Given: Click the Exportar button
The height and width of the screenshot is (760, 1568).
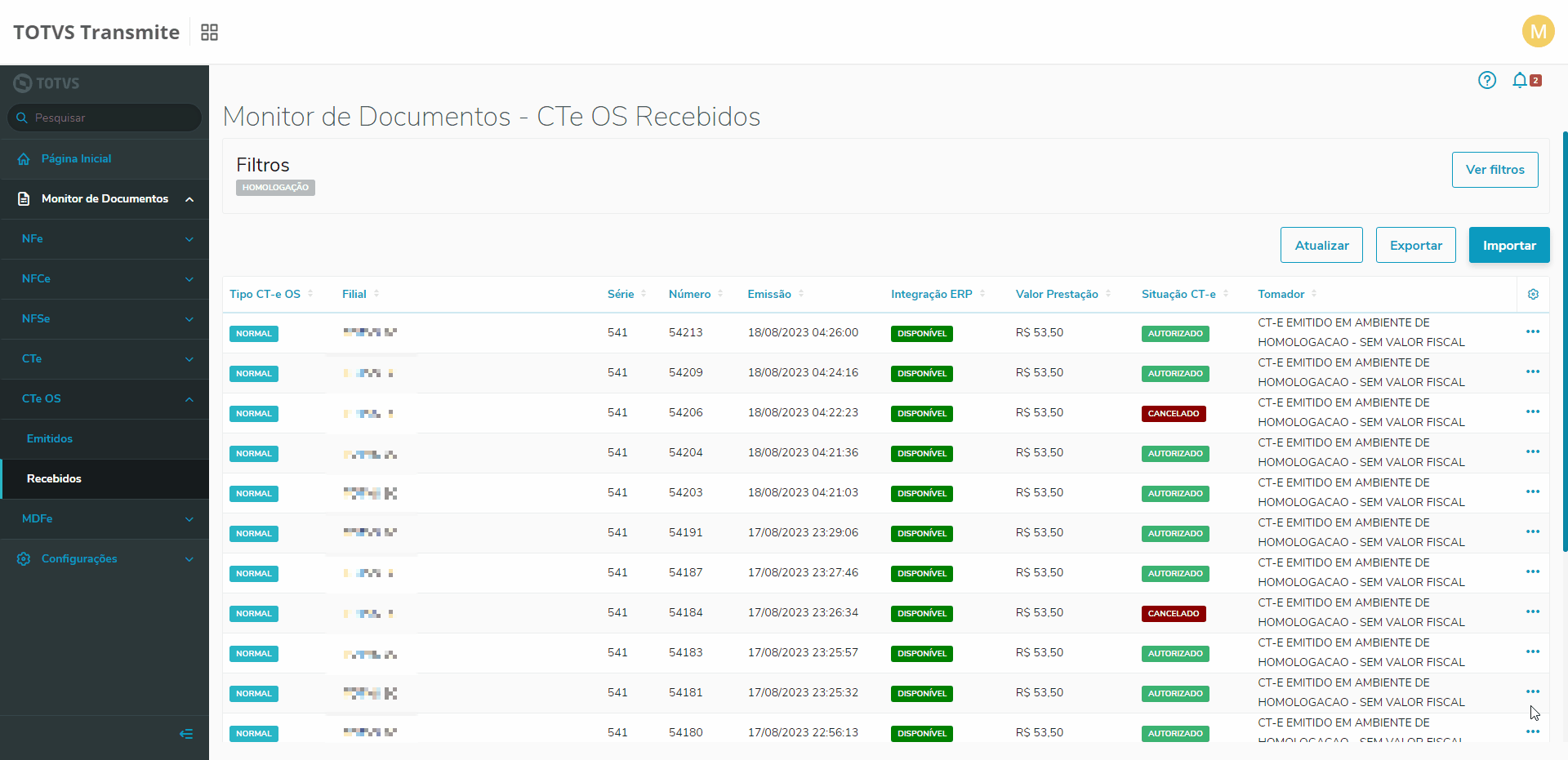Looking at the screenshot, I should click(x=1416, y=245).
